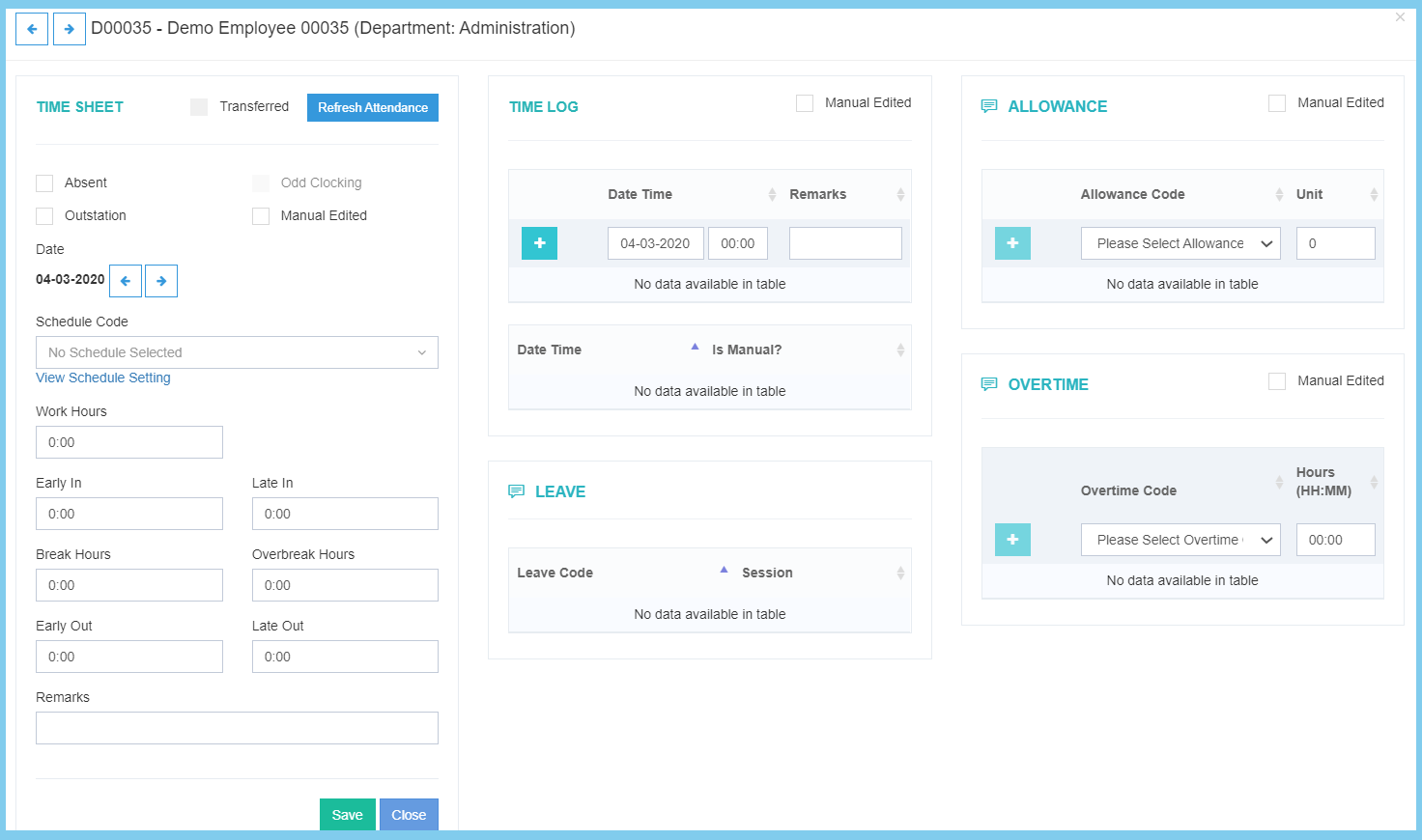
Task: Sort time log by Date Time column
Action: 640,194
